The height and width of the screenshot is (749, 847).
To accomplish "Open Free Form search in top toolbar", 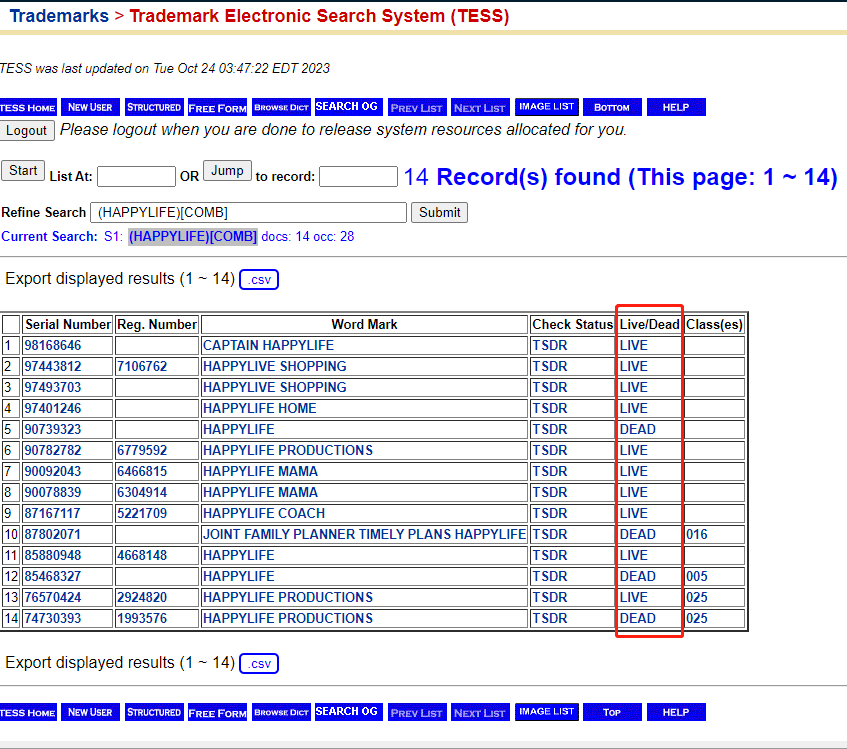I will coord(217,107).
